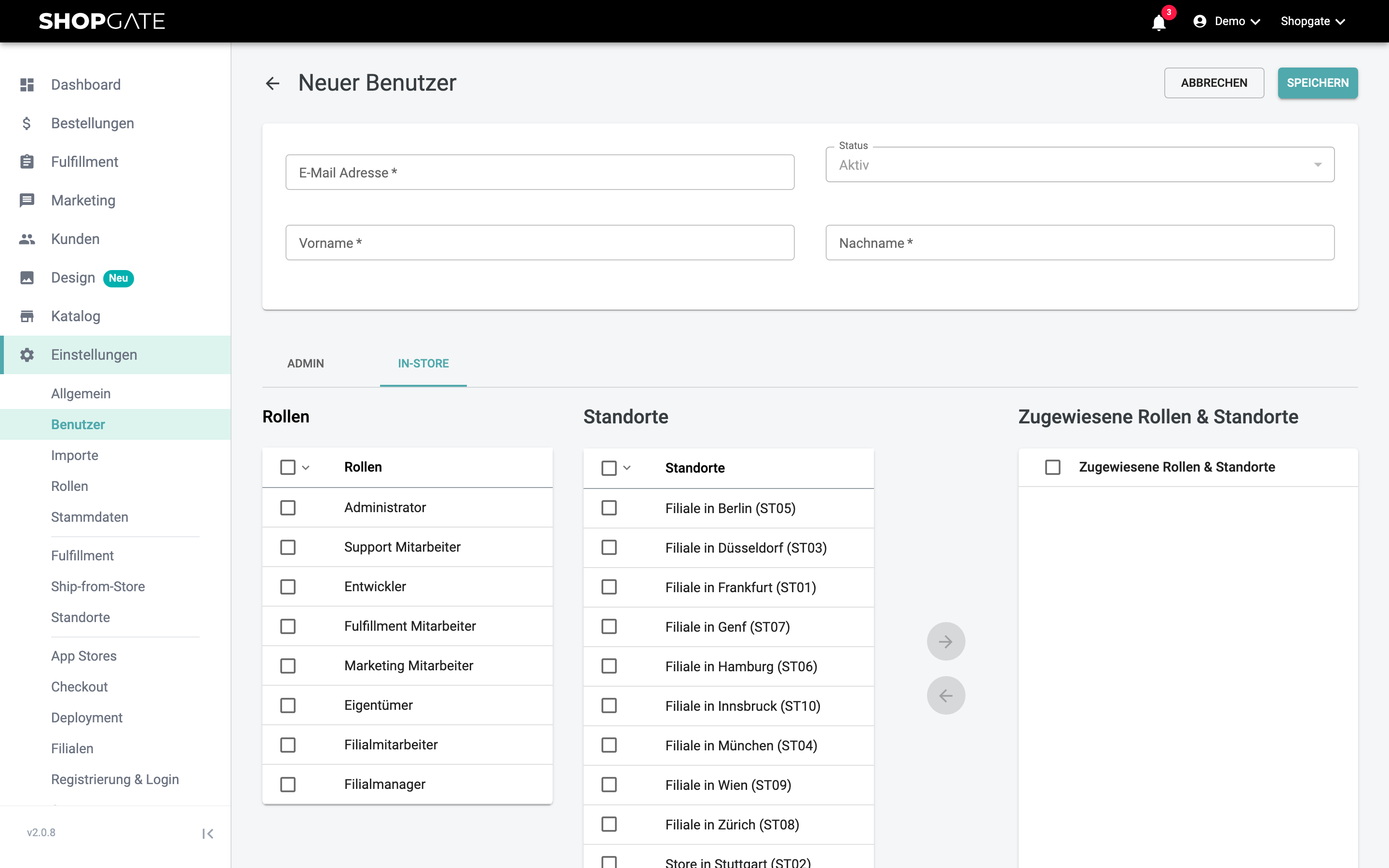The image size is (1389, 868).
Task: Click the Fulfillment clipboard icon
Action: (x=27, y=162)
